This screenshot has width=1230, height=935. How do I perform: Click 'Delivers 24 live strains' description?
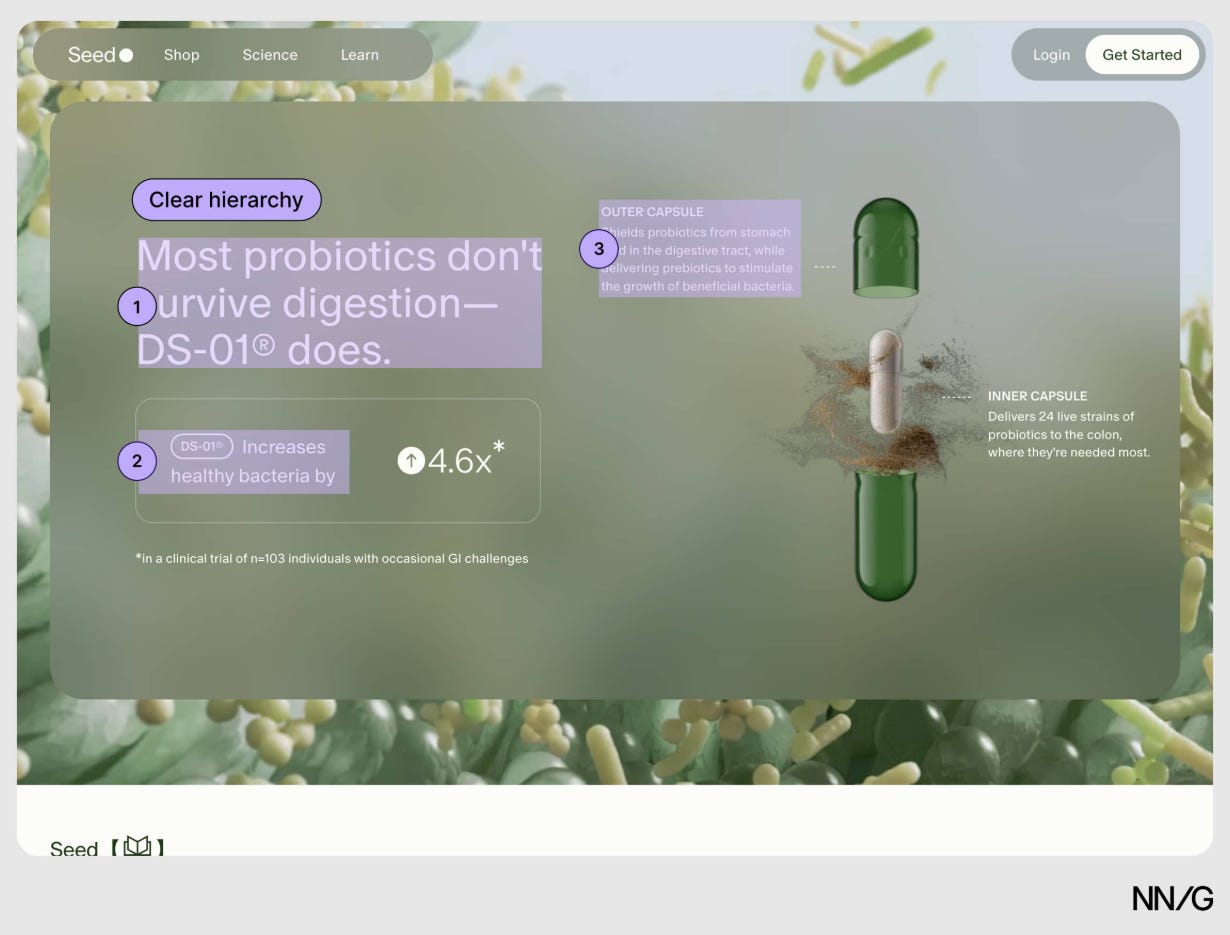pos(1069,434)
